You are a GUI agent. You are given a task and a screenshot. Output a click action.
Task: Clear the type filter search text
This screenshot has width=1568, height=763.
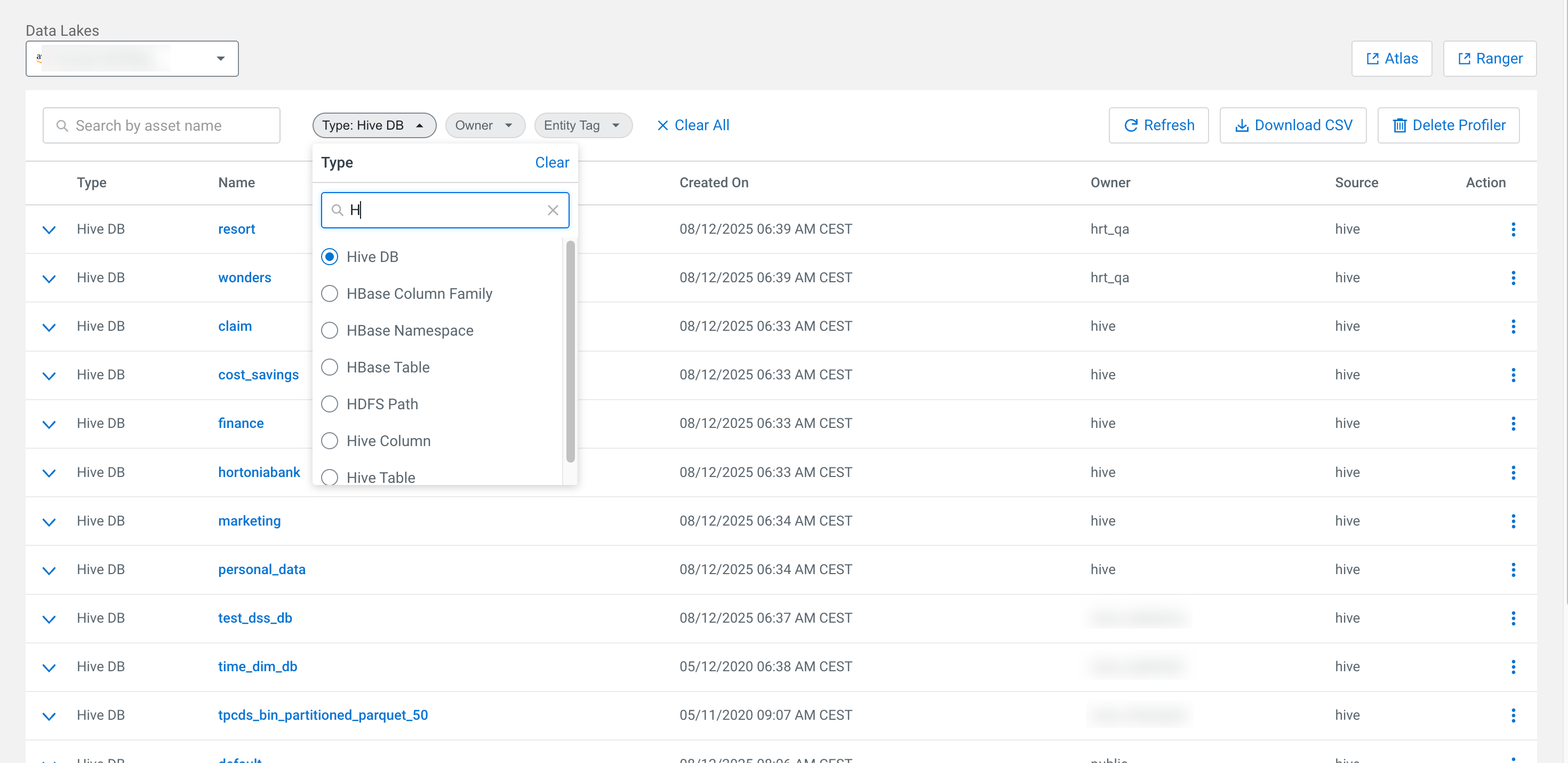pyautogui.click(x=553, y=210)
